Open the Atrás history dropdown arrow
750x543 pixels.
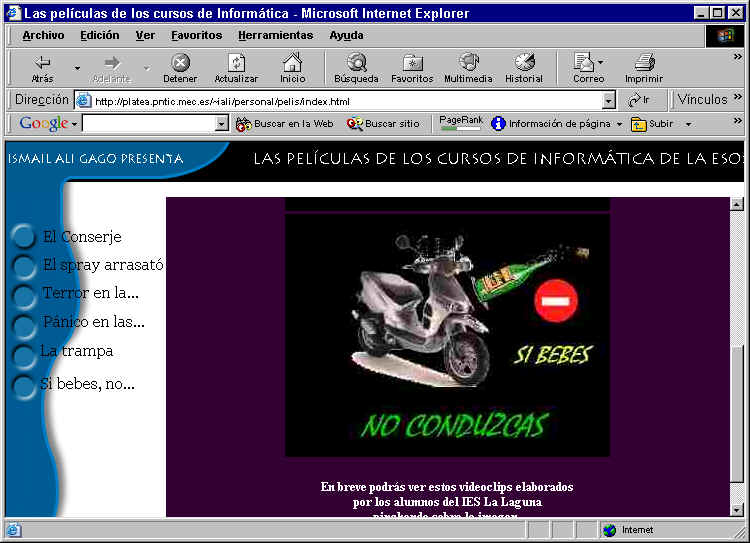[77, 68]
